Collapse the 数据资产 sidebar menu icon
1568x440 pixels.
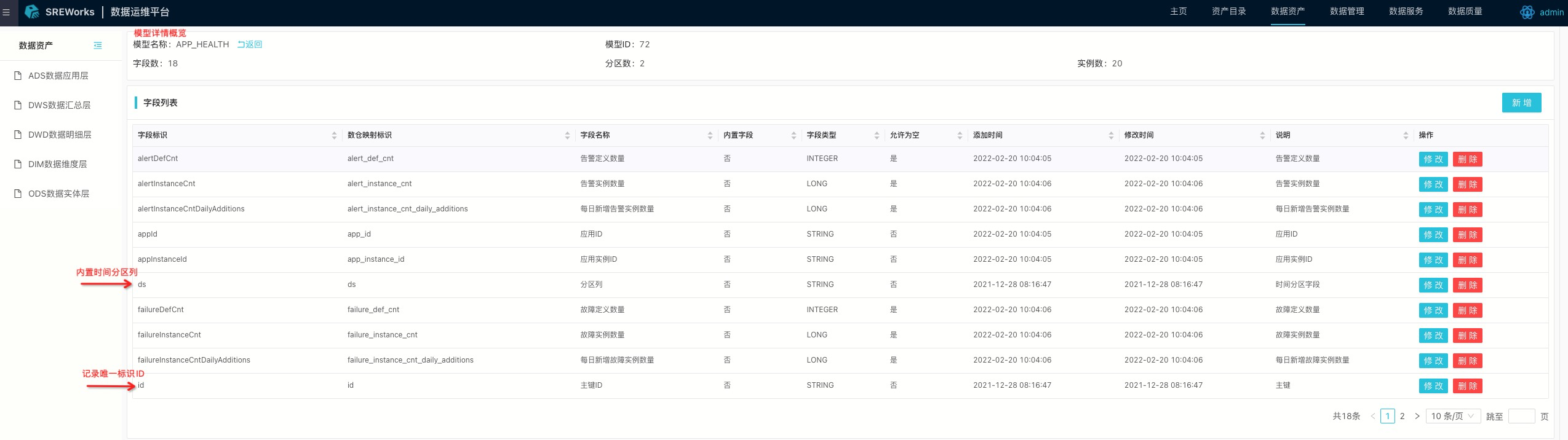coord(98,45)
